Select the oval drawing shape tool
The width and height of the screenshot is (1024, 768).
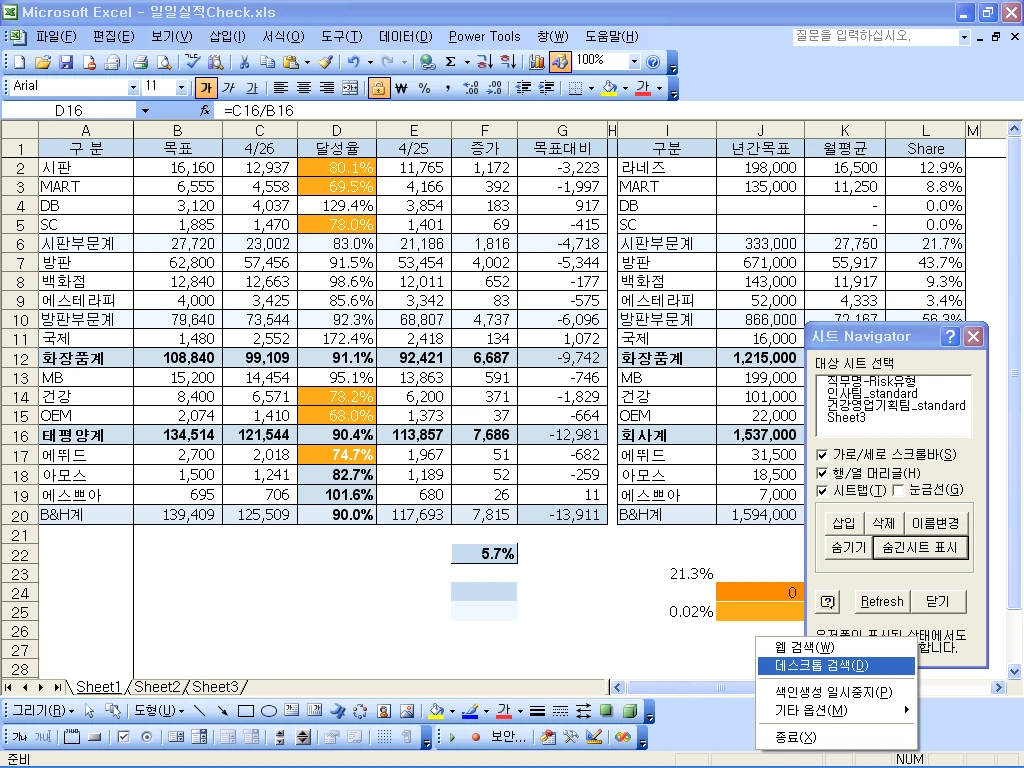[268, 711]
